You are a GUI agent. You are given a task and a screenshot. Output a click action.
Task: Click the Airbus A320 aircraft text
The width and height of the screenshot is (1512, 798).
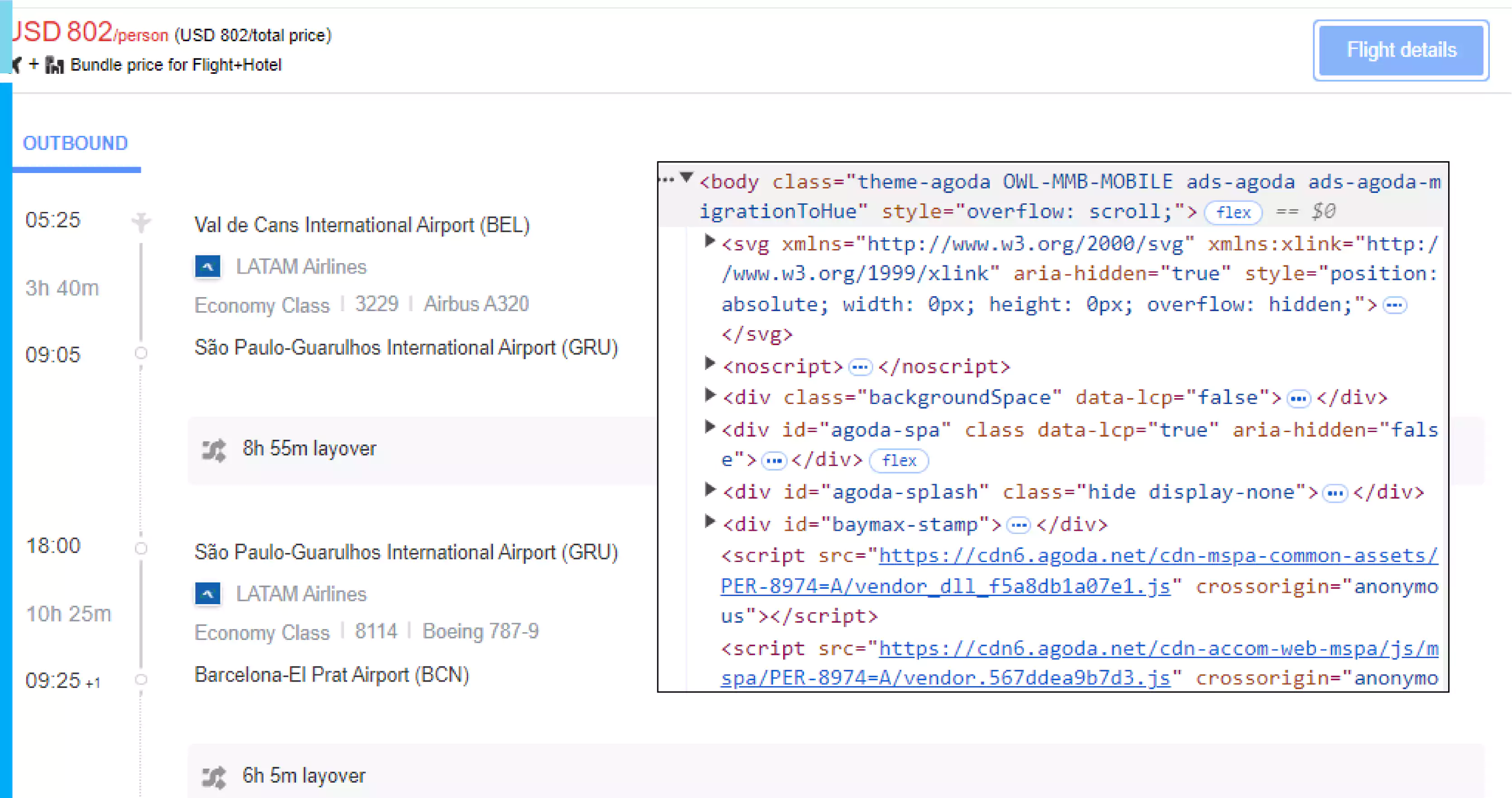(476, 304)
